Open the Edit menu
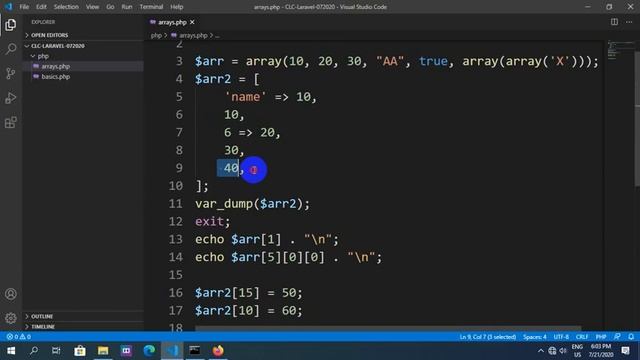Image resolution: width=640 pixels, height=360 pixels. pyautogui.click(x=41, y=7)
